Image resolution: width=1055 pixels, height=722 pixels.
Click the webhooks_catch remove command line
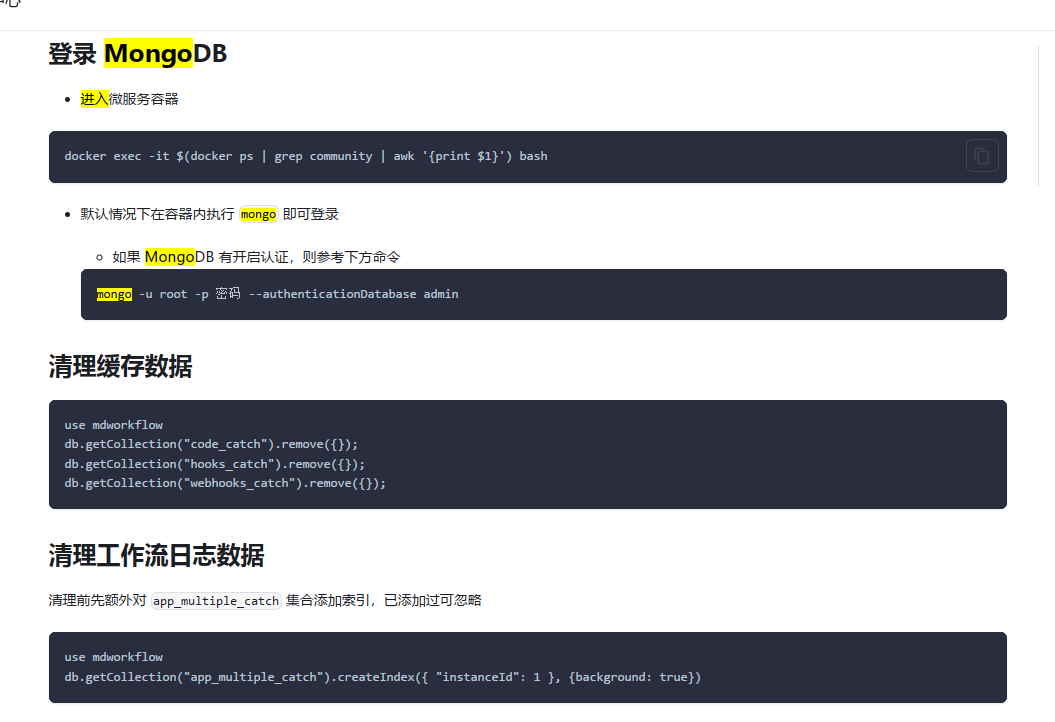pos(225,483)
